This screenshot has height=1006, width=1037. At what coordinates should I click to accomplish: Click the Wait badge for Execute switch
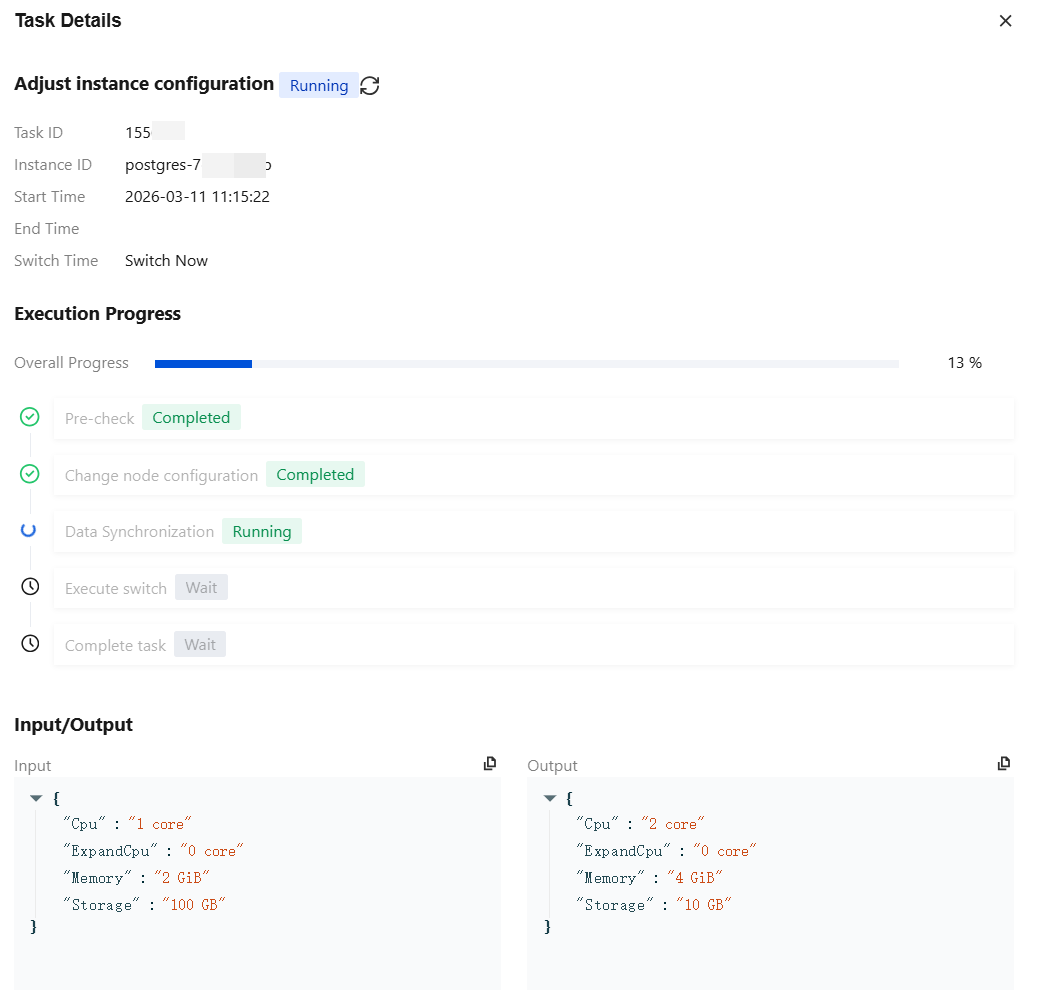(201, 588)
